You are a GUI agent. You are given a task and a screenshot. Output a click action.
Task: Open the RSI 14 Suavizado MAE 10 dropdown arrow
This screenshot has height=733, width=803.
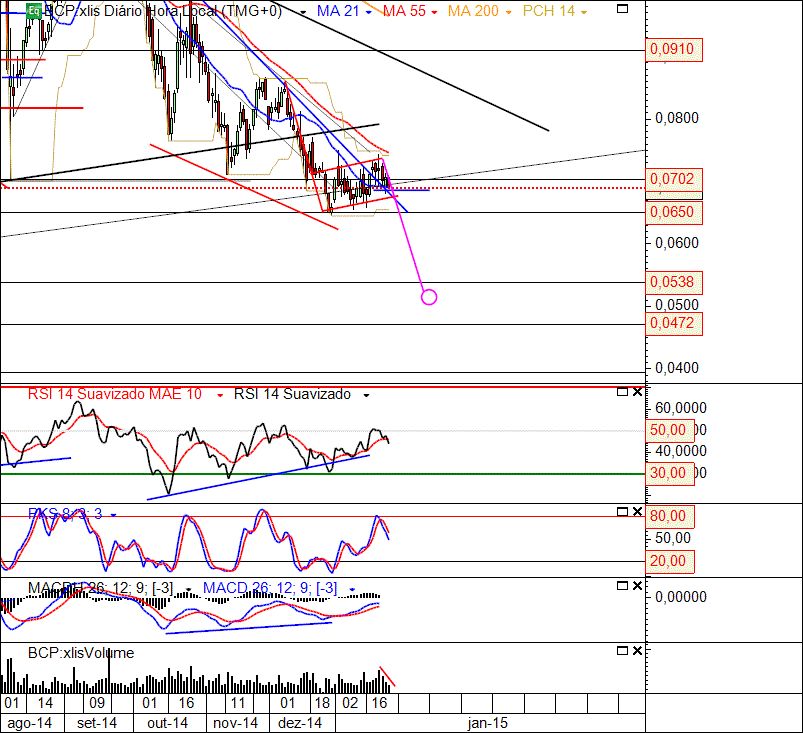[220, 395]
